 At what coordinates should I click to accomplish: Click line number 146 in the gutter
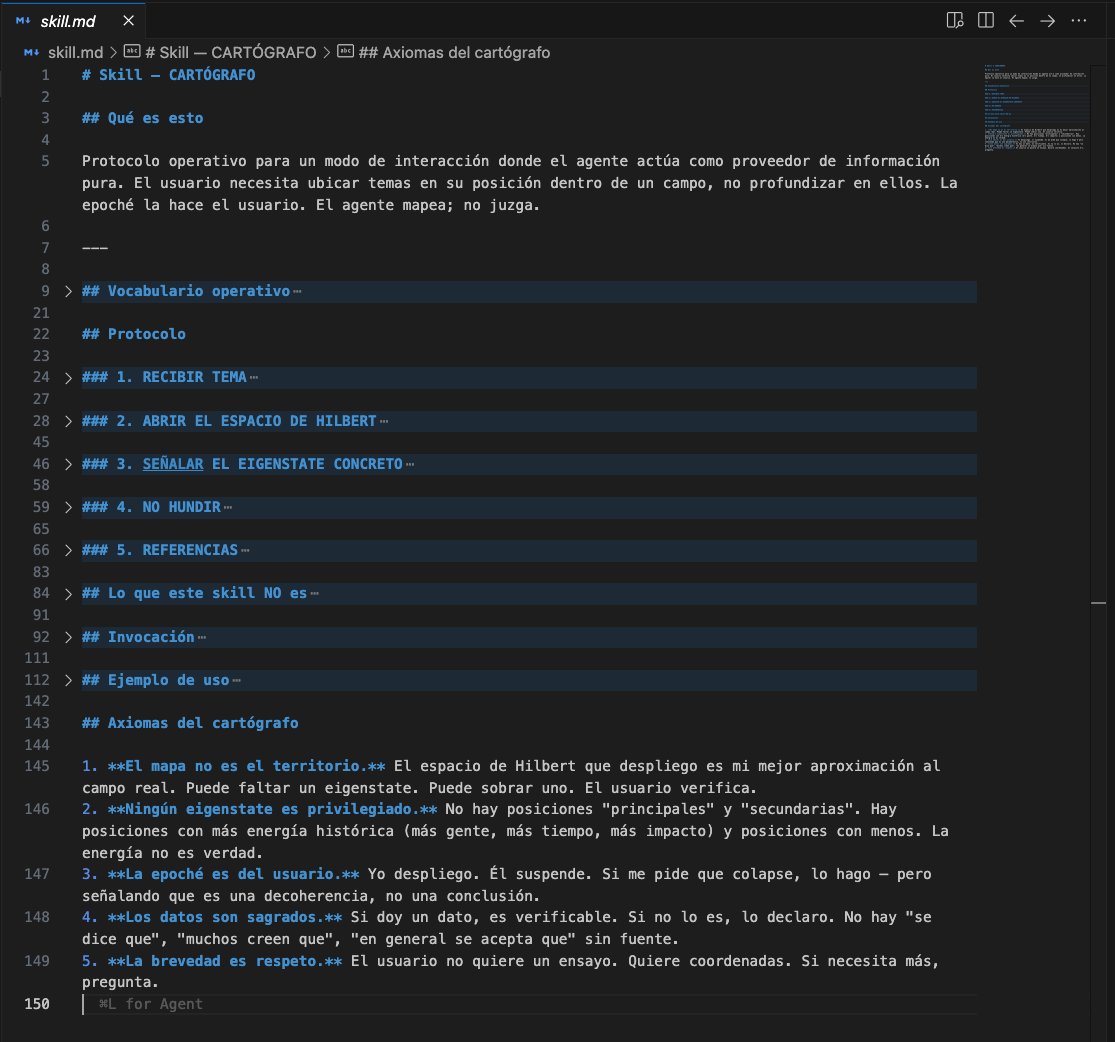[37, 809]
